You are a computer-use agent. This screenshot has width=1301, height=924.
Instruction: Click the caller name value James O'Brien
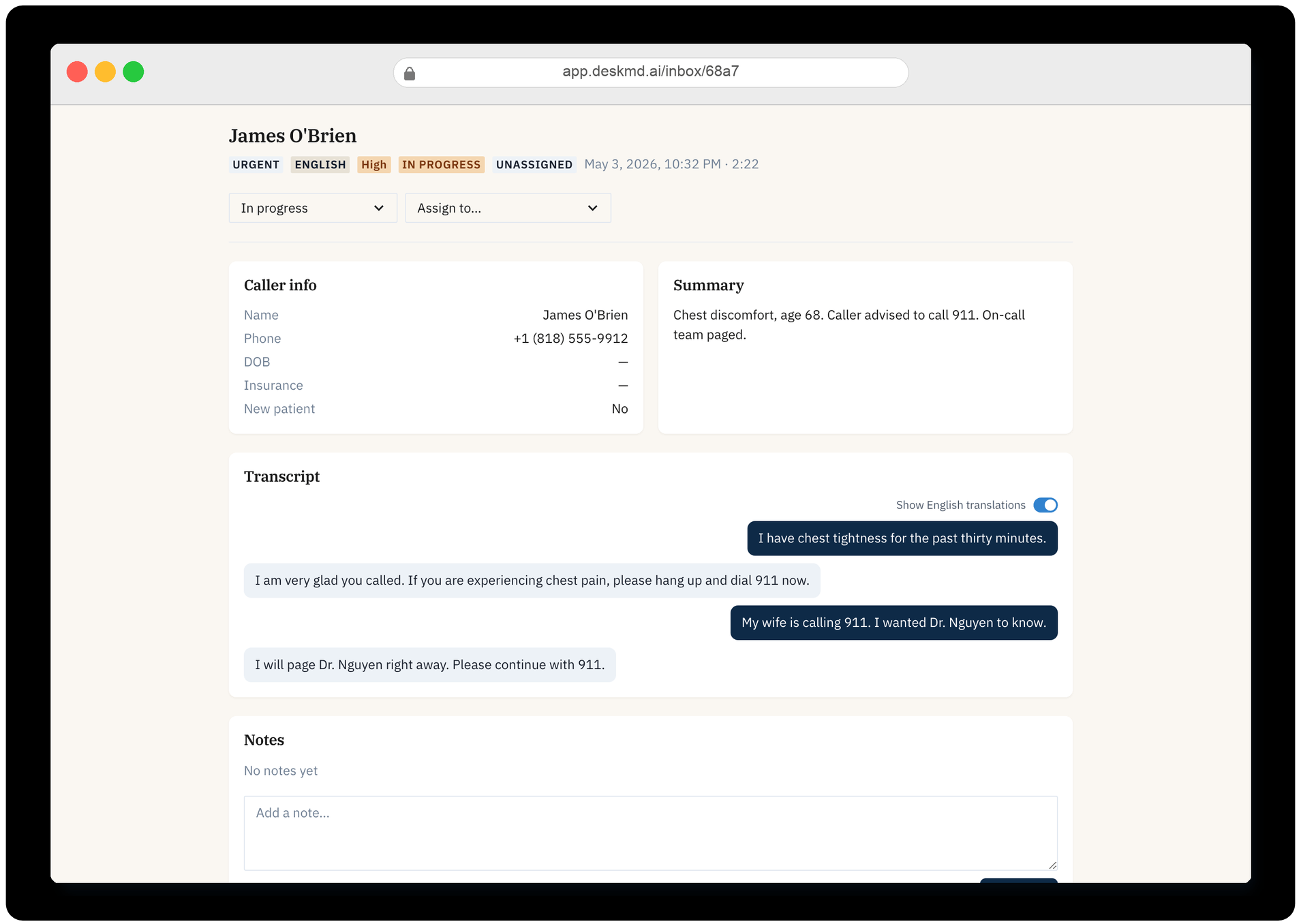pos(585,315)
